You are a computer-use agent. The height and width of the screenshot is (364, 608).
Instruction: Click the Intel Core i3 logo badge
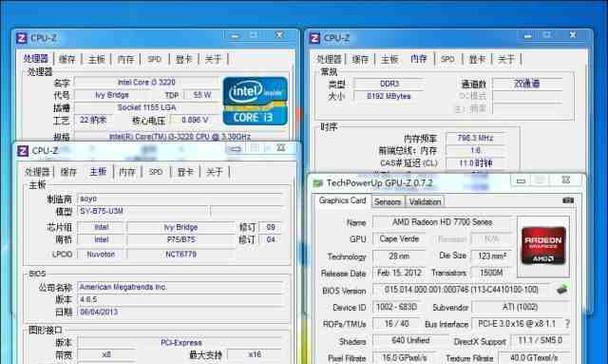pos(256,101)
